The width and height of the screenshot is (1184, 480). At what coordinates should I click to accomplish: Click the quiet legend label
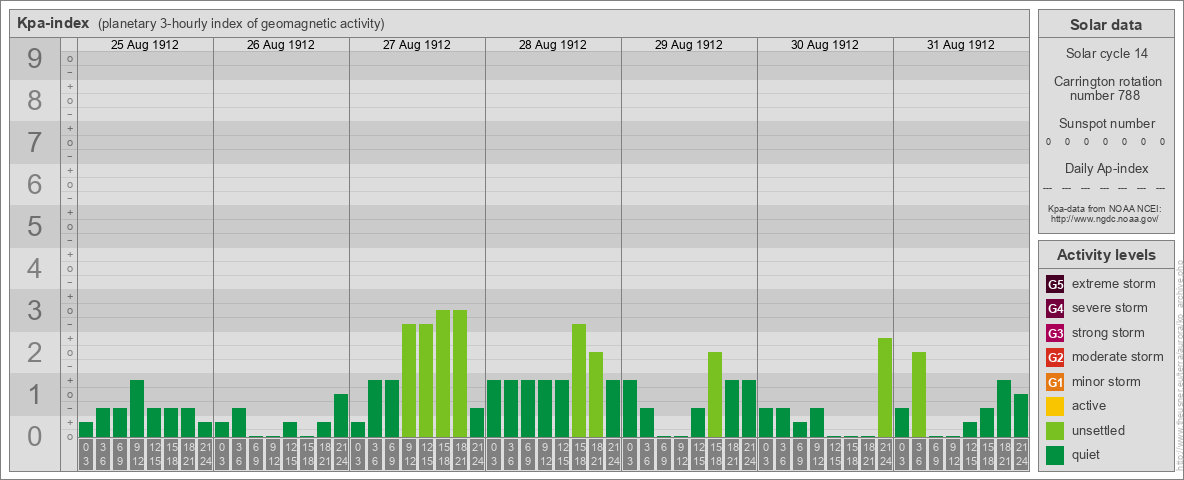pos(1088,454)
